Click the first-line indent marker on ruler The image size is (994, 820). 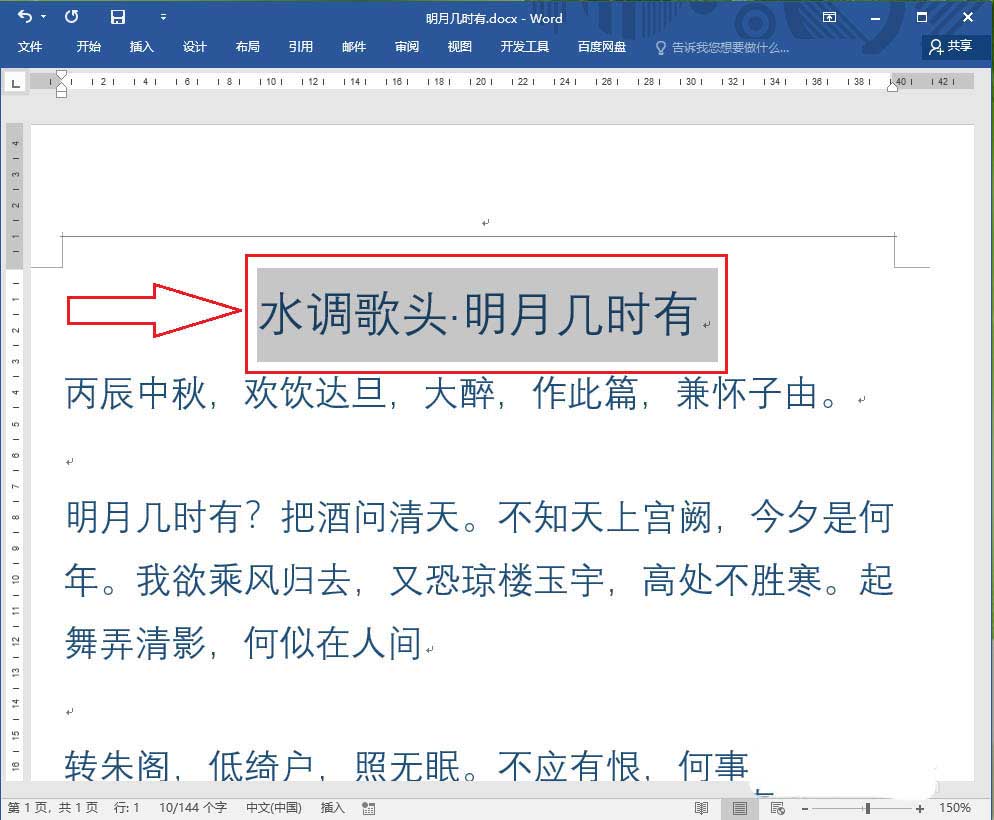click(61, 75)
